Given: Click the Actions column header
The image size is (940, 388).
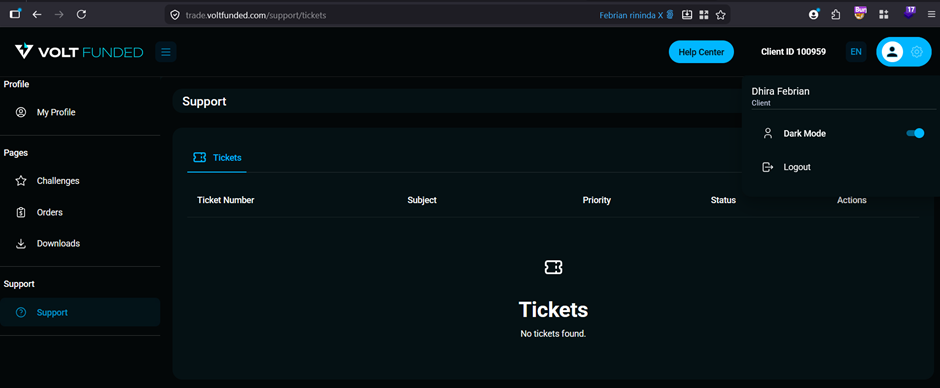Looking at the screenshot, I should coord(851,200).
